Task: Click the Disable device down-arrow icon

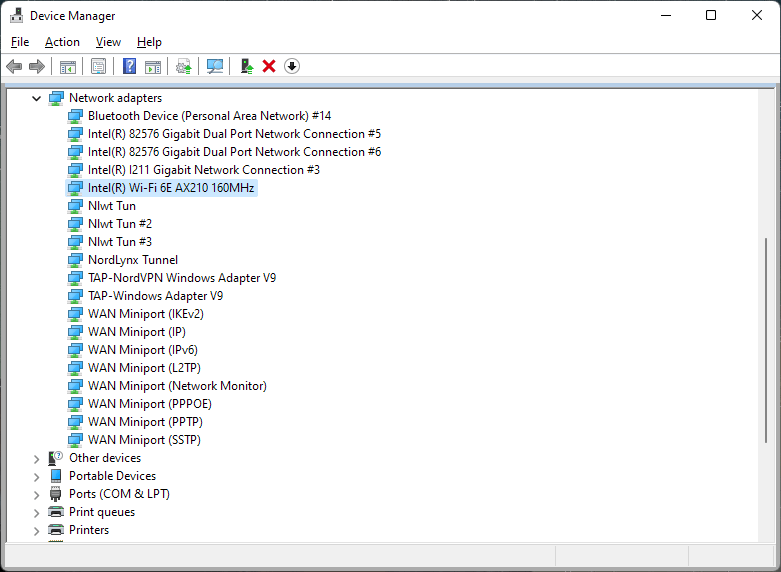Action: (292, 66)
